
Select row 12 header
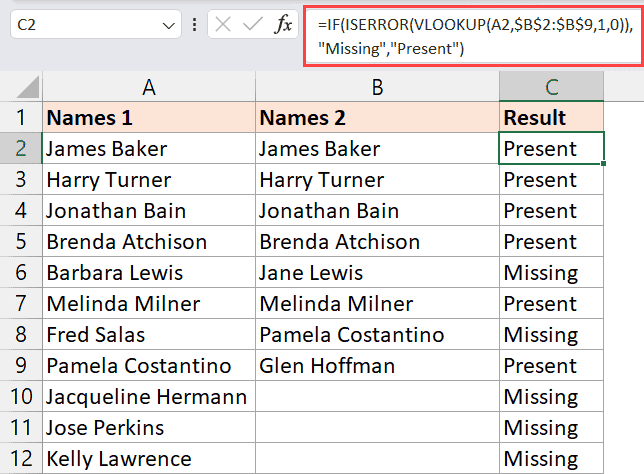(x=20, y=459)
